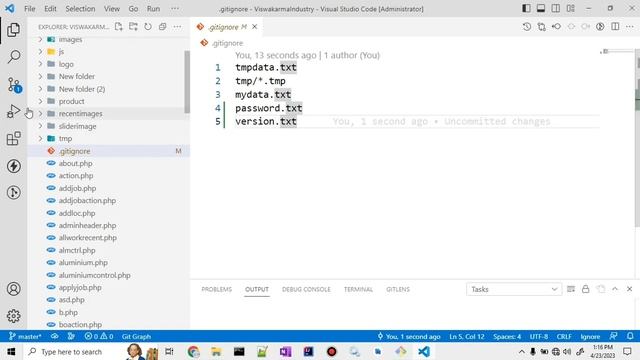Toggle secondary sidebar layout button

[x=556, y=9]
